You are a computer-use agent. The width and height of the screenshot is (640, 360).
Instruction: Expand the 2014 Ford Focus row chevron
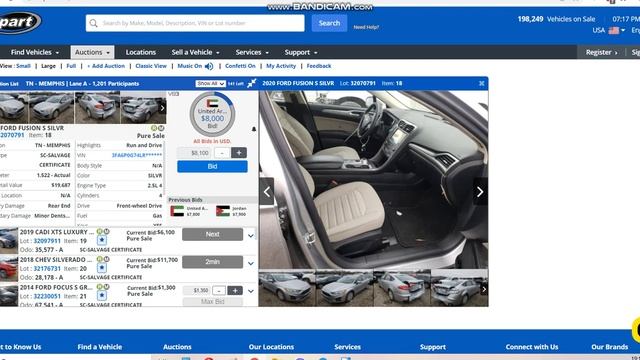pos(251,291)
